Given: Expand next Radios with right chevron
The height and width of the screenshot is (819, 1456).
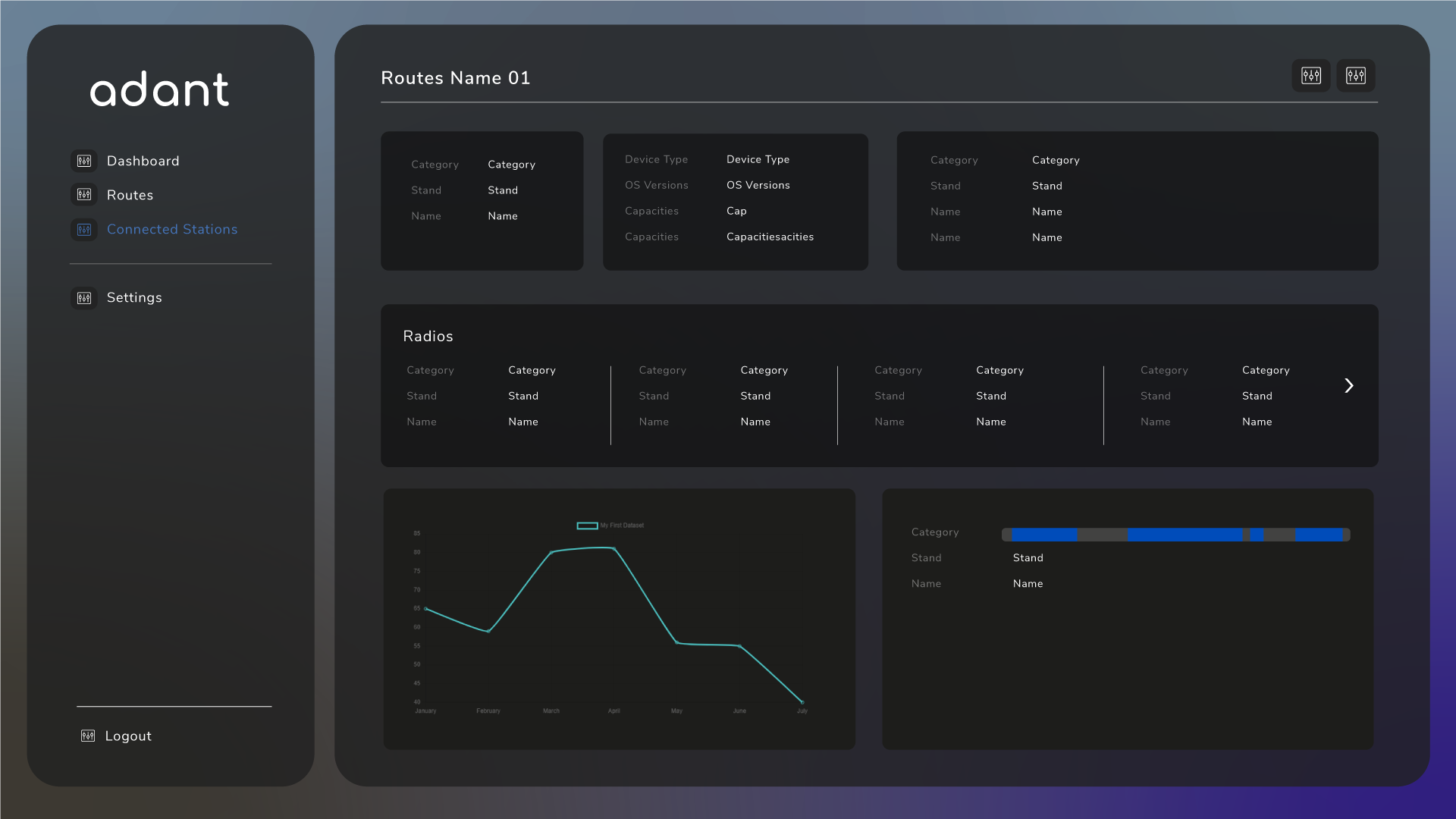Looking at the screenshot, I should pyautogui.click(x=1349, y=386).
